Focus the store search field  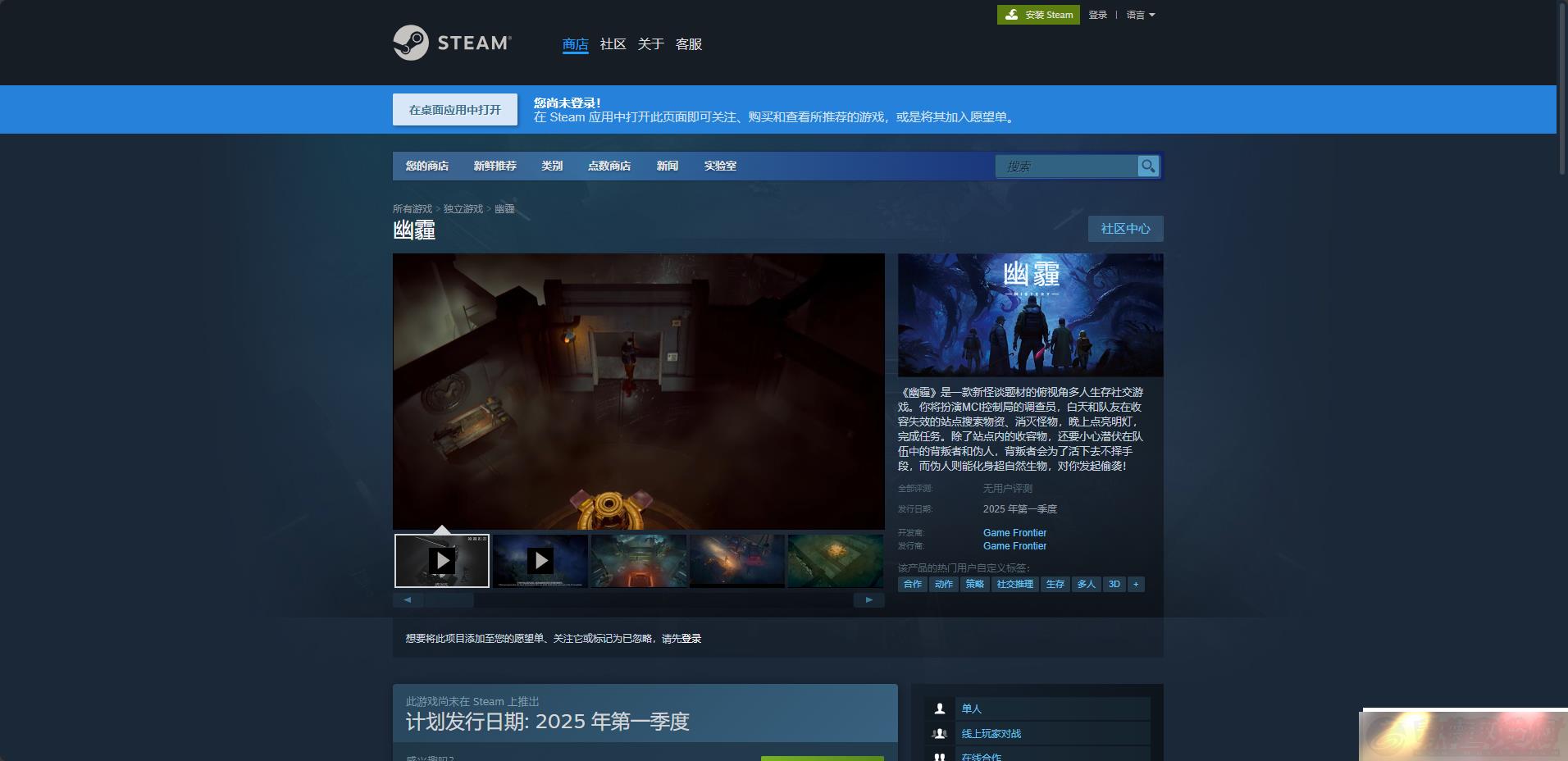tap(1066, 166)
